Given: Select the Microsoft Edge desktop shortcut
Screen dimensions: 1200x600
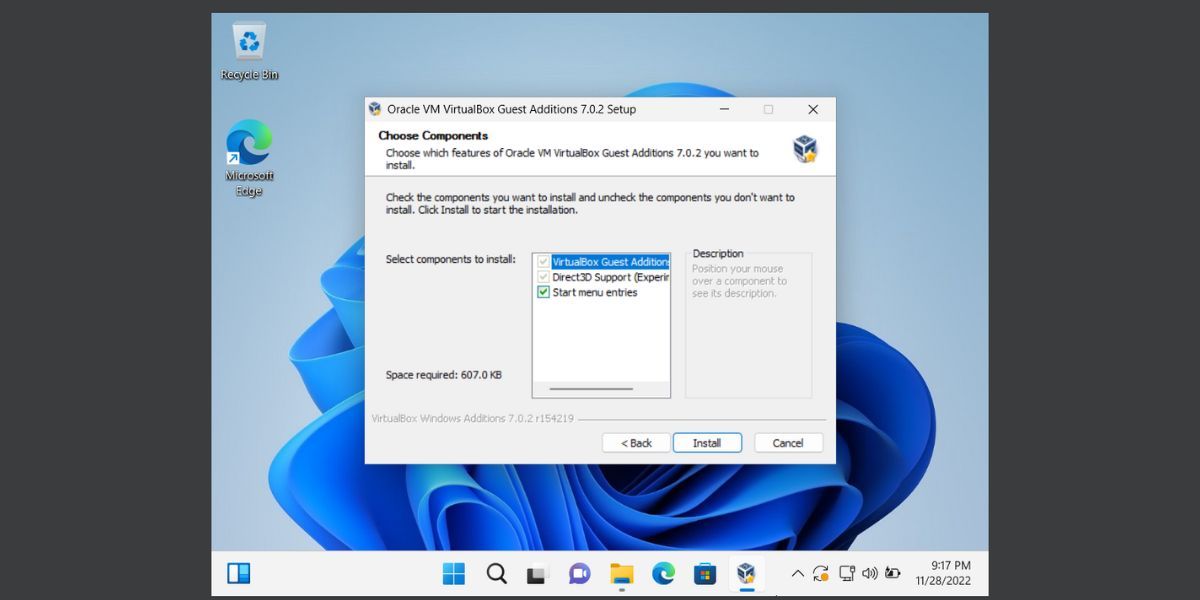Looking at the screenshot, I should 249,158.
